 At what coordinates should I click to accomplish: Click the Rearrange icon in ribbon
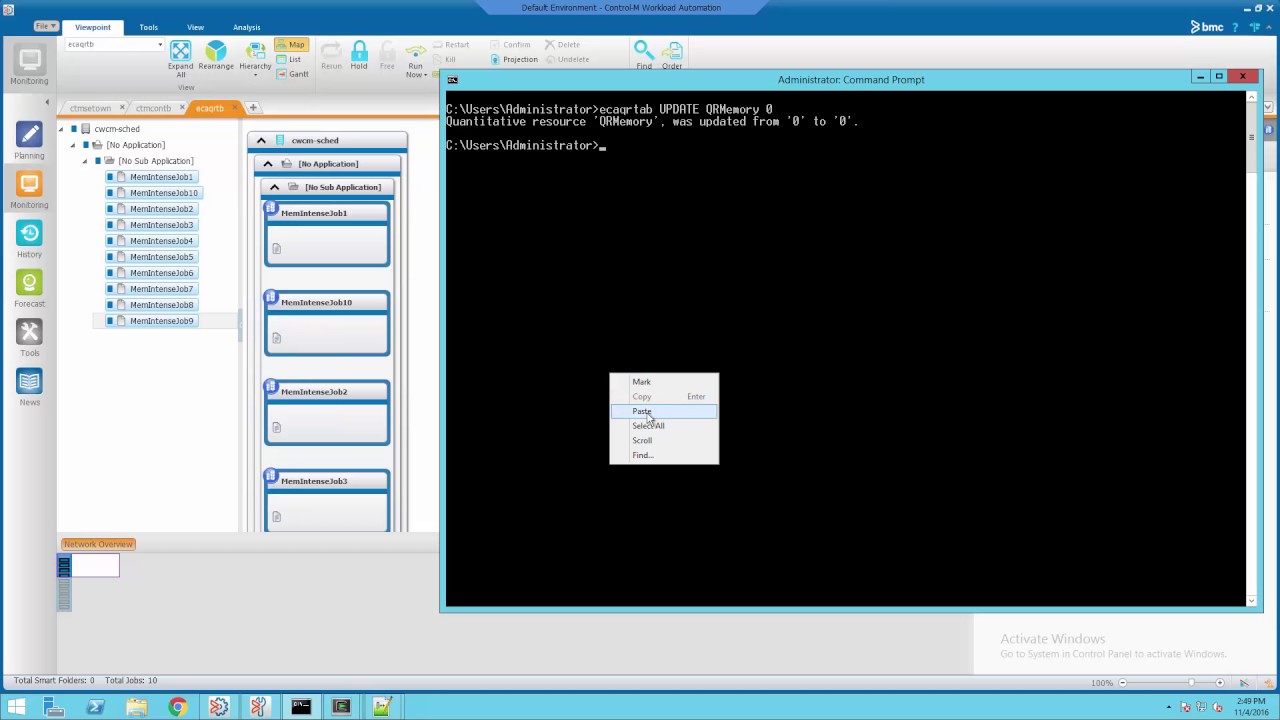(216, 51)
